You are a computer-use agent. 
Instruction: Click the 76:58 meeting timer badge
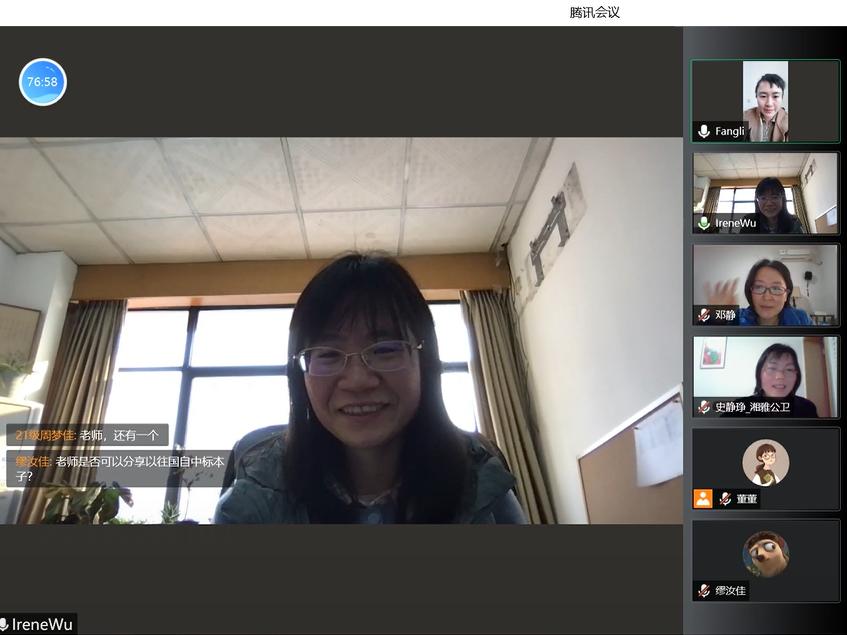coord(43,82)
